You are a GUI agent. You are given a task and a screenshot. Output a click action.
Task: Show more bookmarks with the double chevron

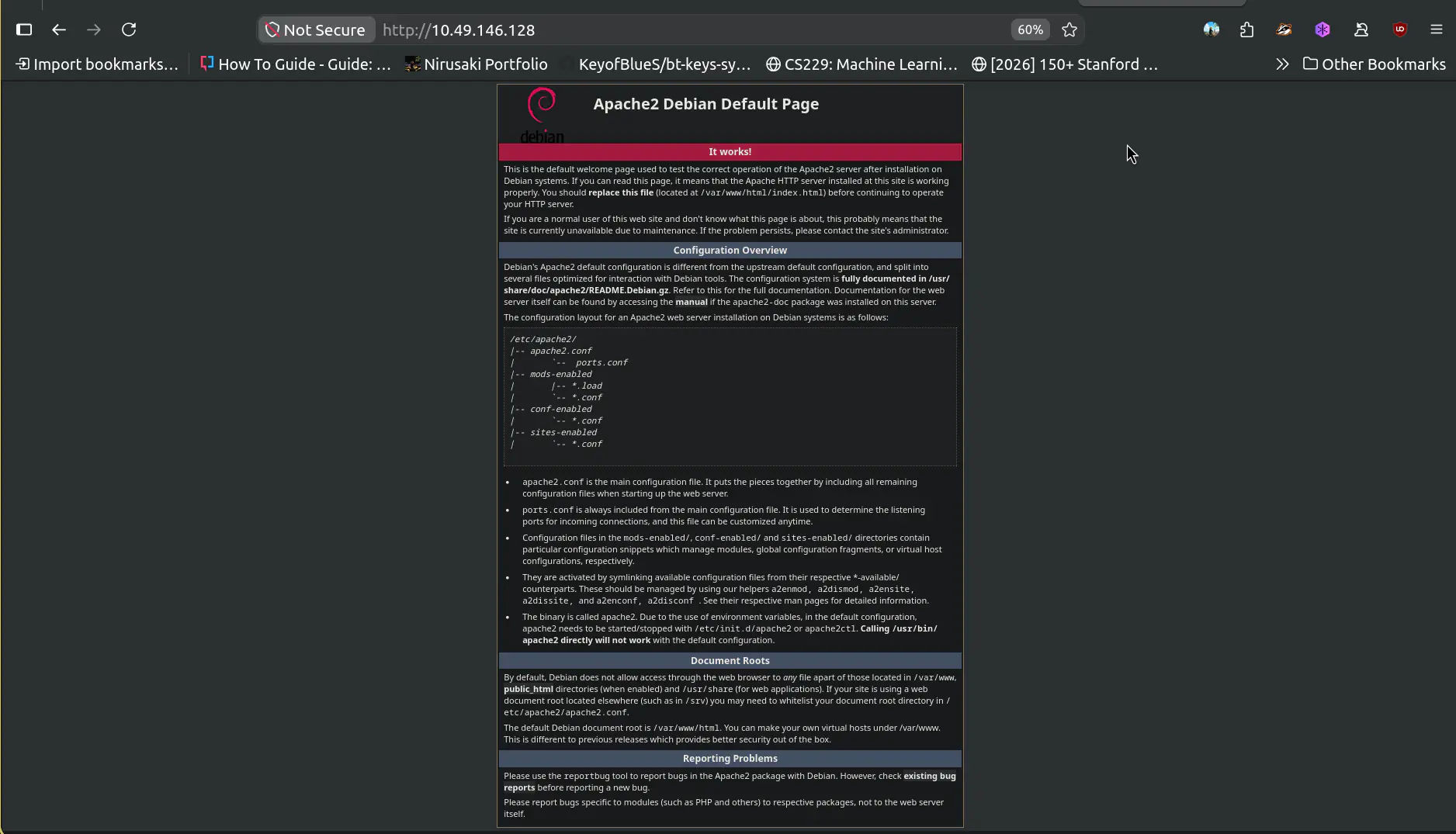(x=1282, y=64)
